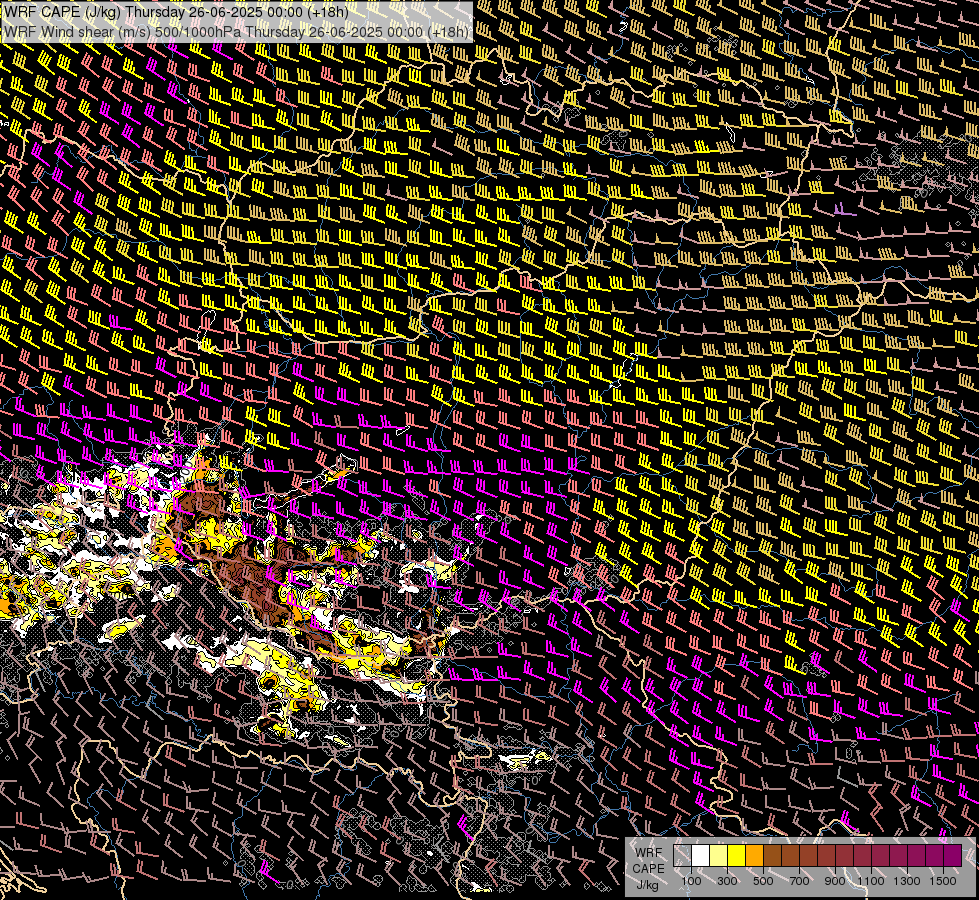Click the legend value '700'

[799, 881]
